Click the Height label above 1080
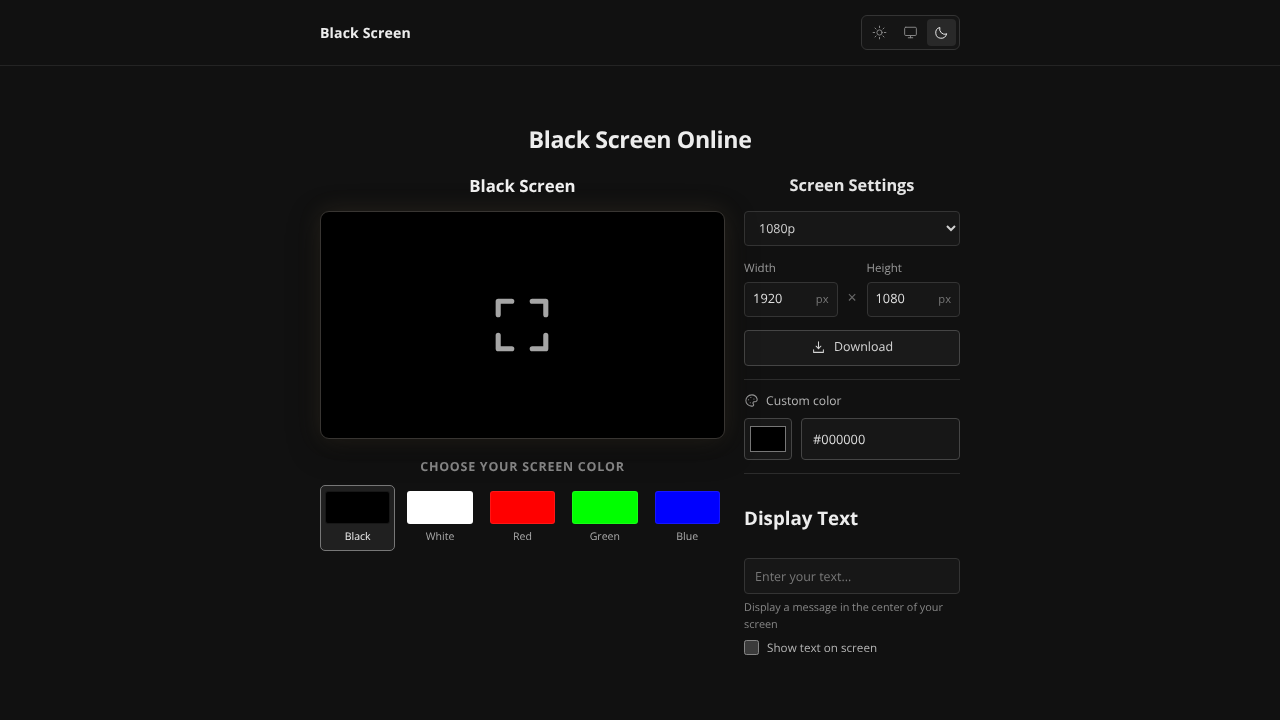The image size is (1280, 720). 884,268
